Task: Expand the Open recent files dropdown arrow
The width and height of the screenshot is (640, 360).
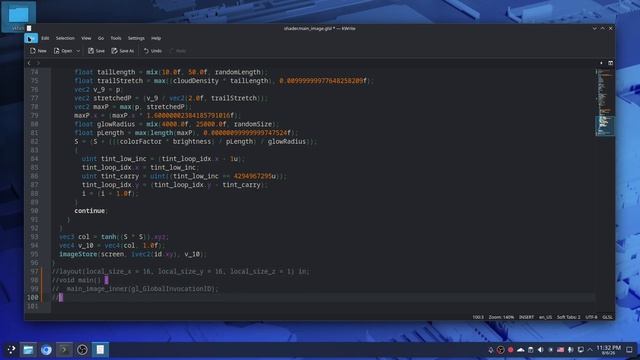Action: (78, 51)
